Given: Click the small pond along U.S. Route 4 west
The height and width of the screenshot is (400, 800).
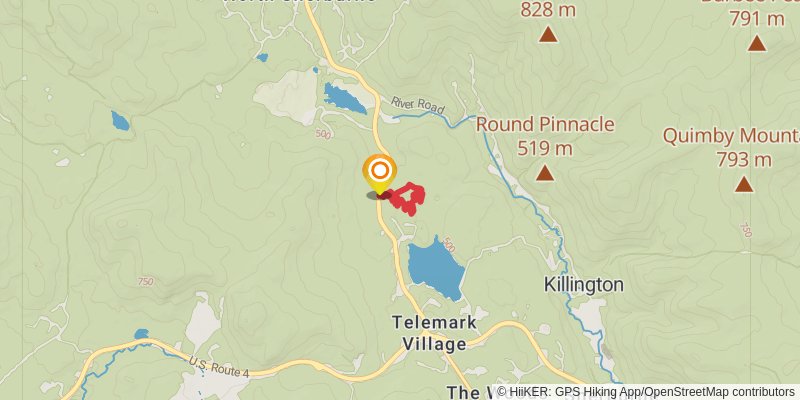Looking at the screenshot, I should pos(141,334).
